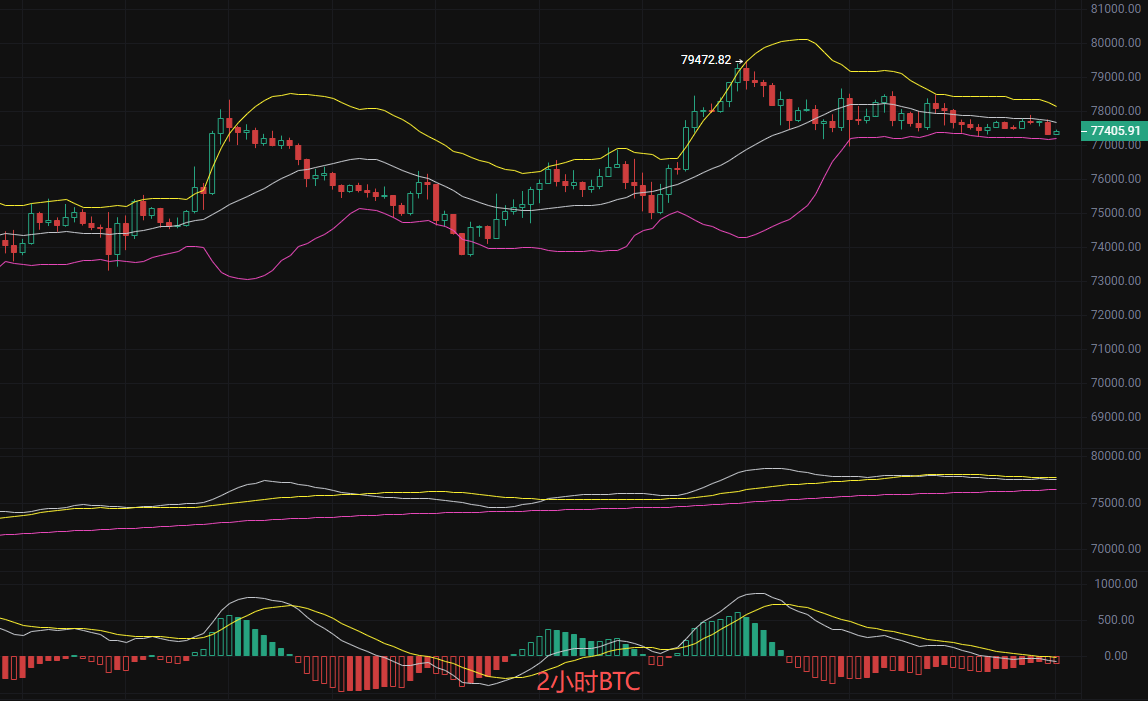
Task: Click the green current price tag 77405.91
Action: [1114, 131]
